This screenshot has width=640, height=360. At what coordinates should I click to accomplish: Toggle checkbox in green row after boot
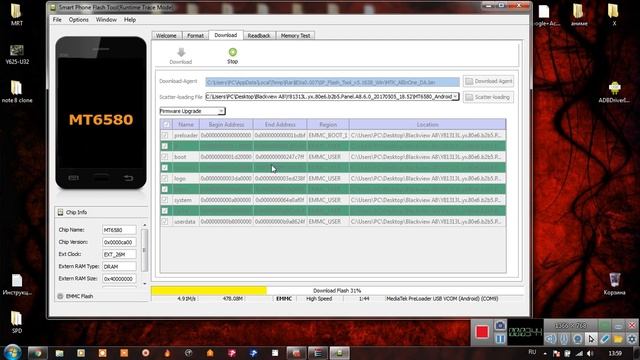click(x=165, y=168)
